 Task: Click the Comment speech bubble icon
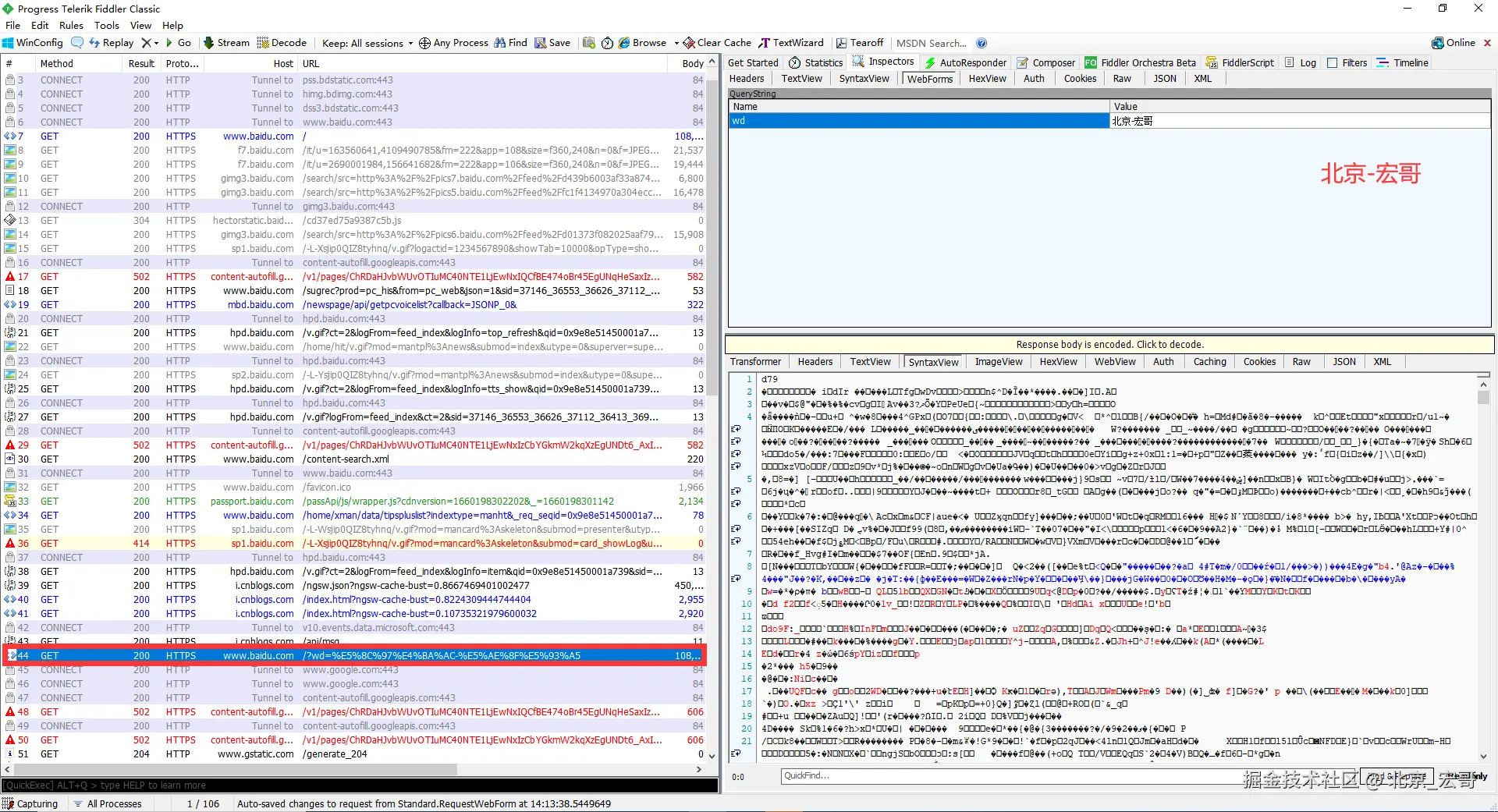pos(76,43)
